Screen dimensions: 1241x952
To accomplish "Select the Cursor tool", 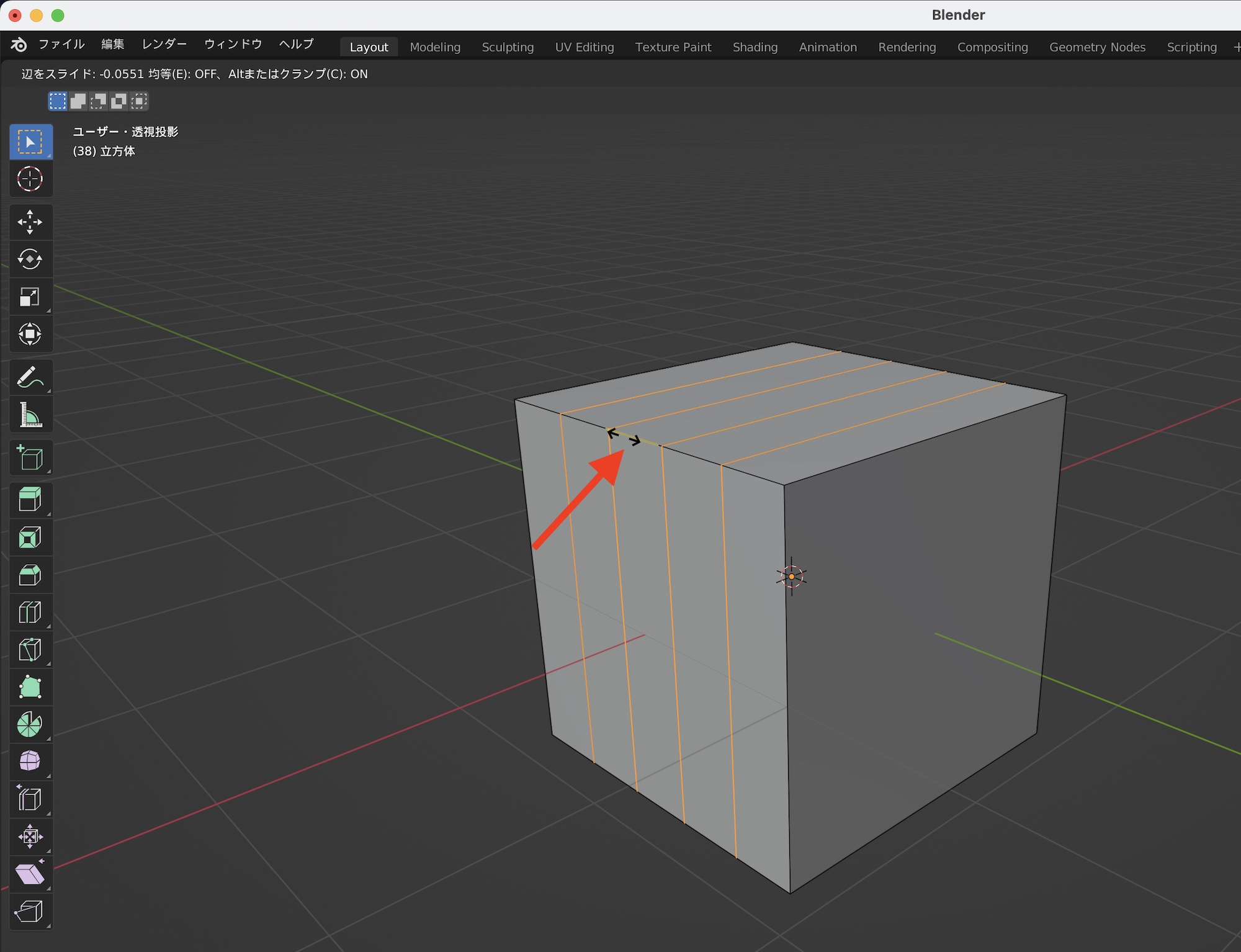I will [x=30, y=179].
